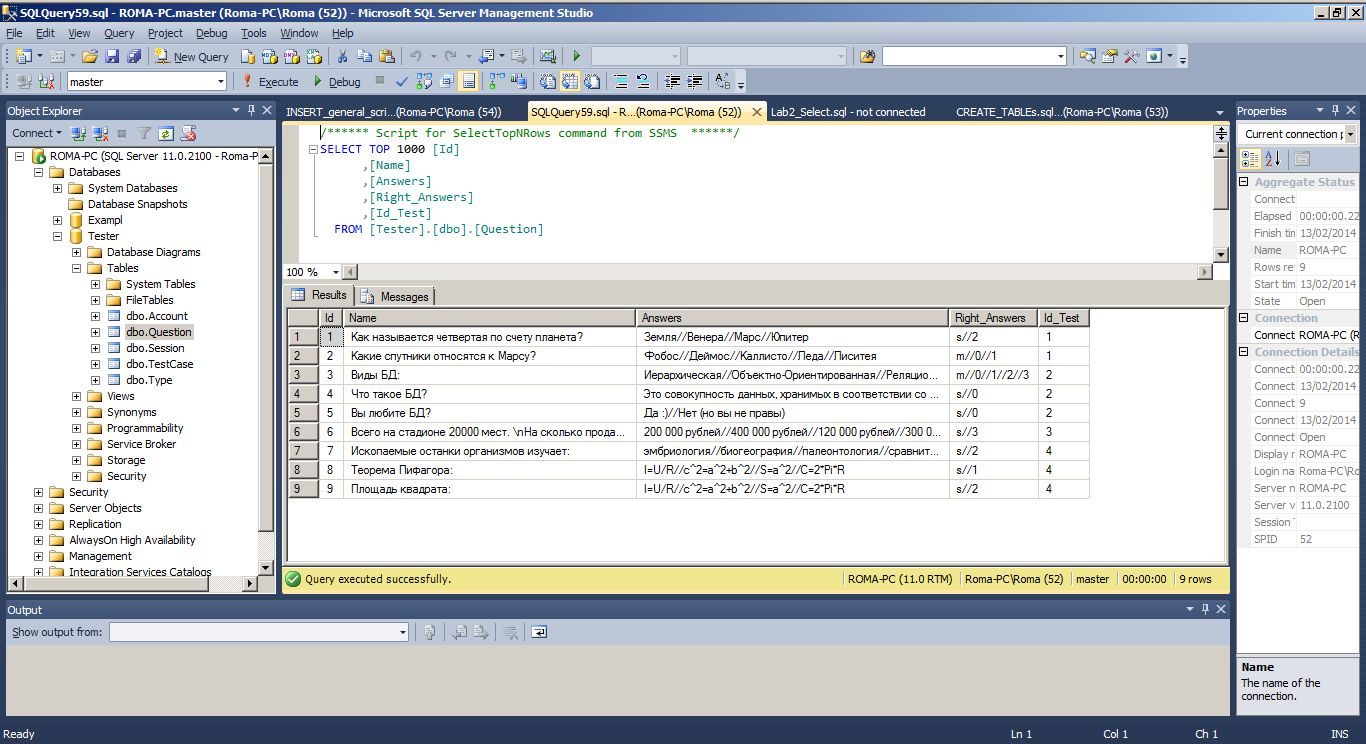This screenshot has width=1366, height=744.
Task: Open the Query menu
Action: tap(119, 33)
